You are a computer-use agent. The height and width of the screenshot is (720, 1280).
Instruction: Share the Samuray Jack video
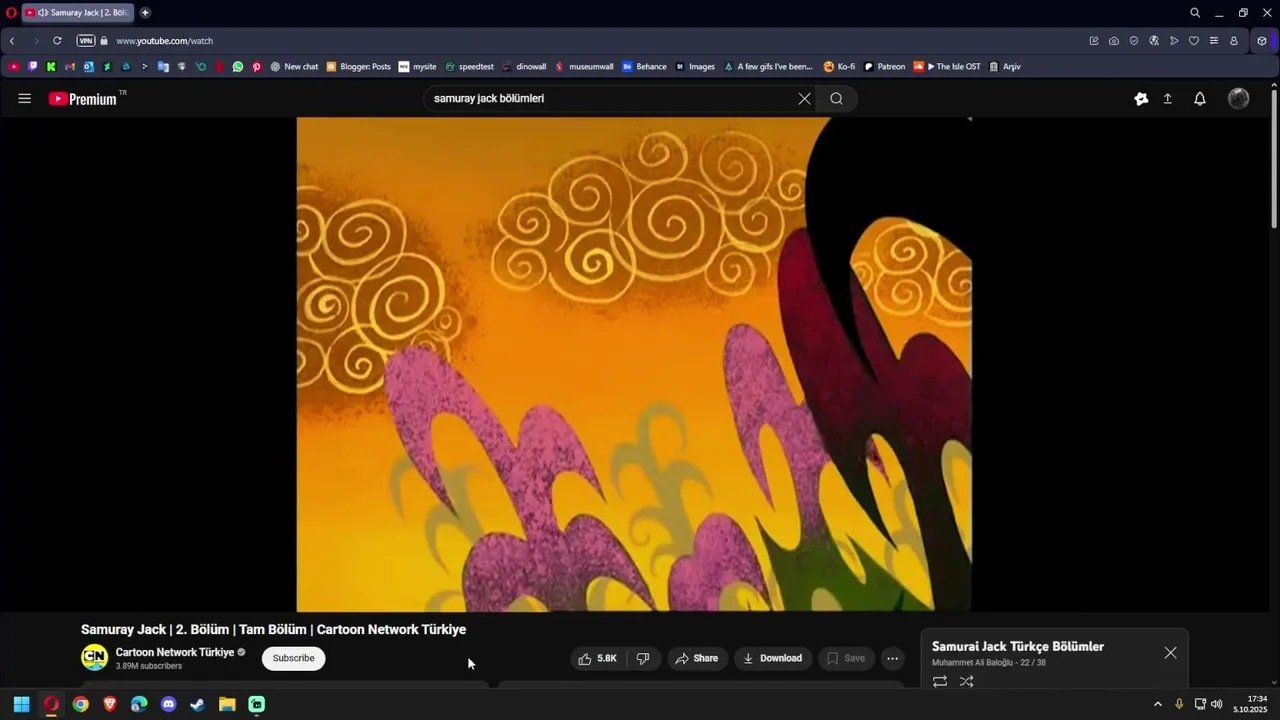(696, 658)
